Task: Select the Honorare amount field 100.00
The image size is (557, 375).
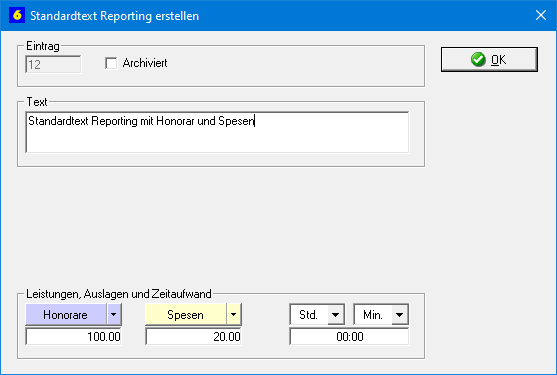Action: point(74,336)
